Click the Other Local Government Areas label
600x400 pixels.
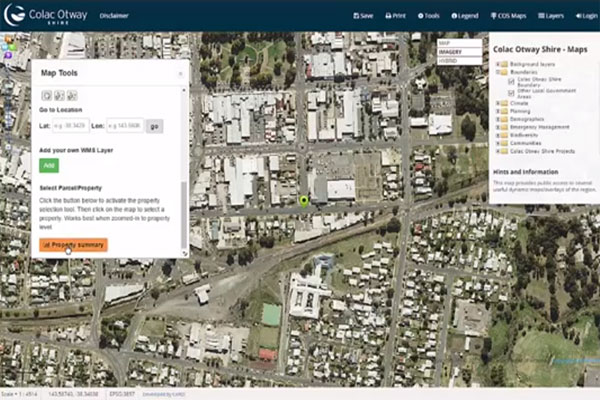tap(546, 93)
